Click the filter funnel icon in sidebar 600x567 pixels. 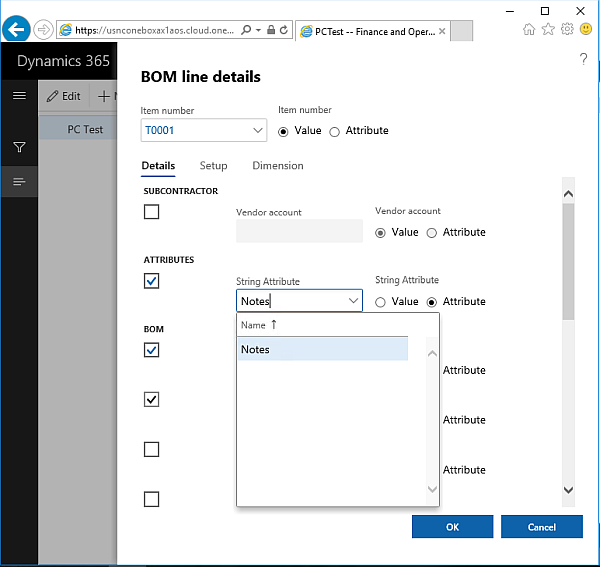coord(19,148)
